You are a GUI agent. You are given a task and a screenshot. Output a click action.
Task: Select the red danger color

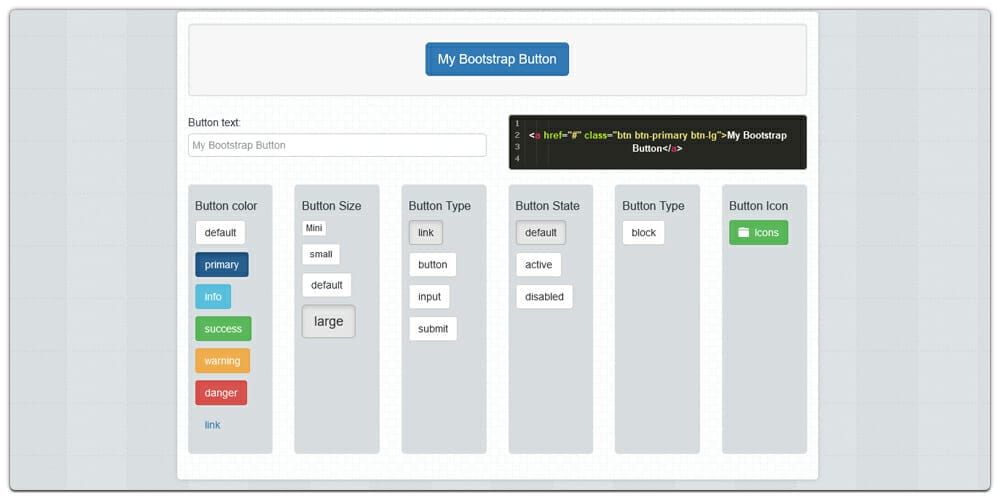(221, 393)
